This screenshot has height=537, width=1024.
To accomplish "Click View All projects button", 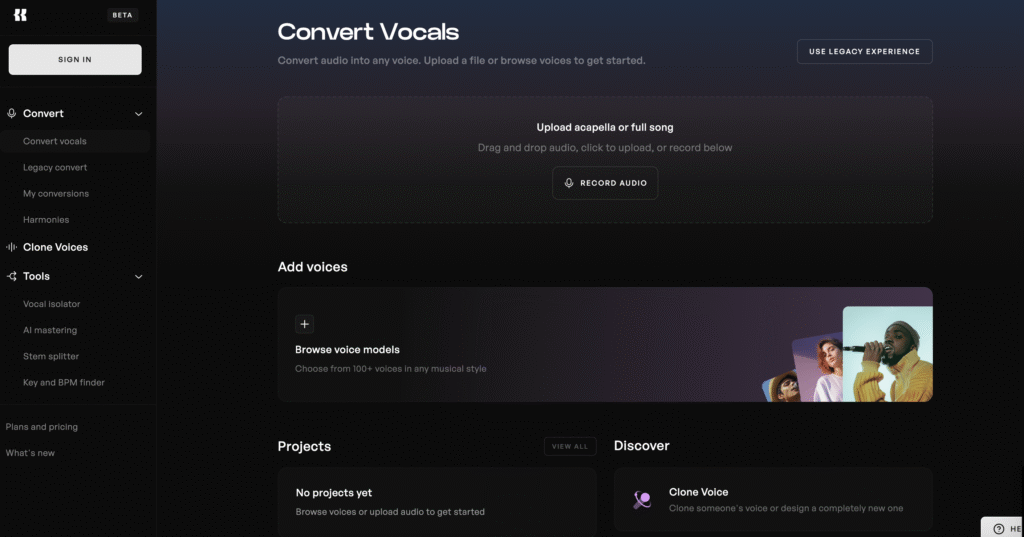I will pos(570,446).
